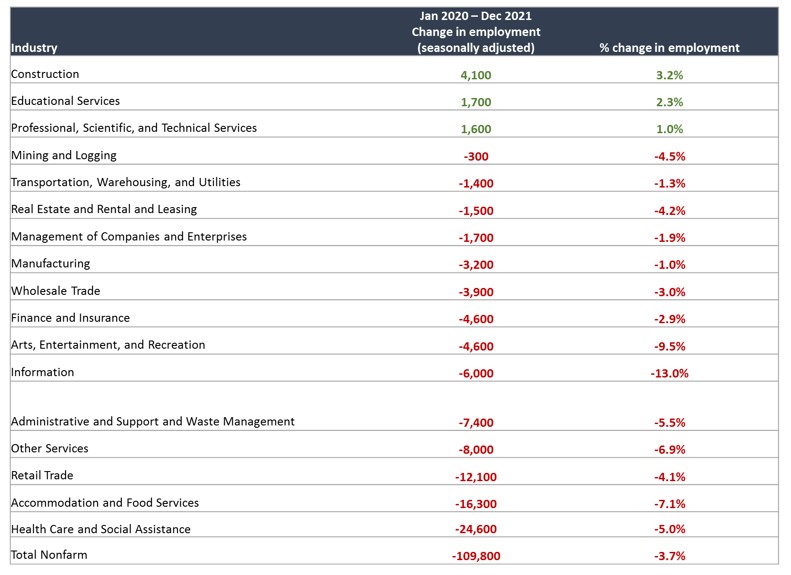Viewport: 791px width, 575px height.
Task: Click Educational Services 2.3% value
Action: (669, 102)
